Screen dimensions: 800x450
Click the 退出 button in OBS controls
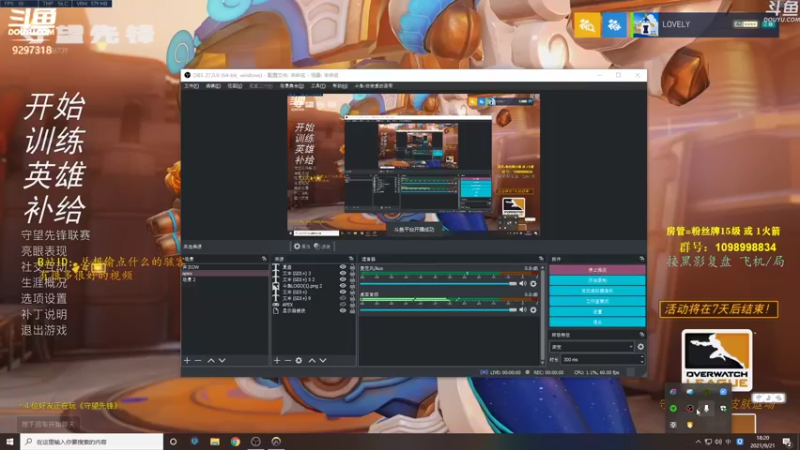(597, 322)
